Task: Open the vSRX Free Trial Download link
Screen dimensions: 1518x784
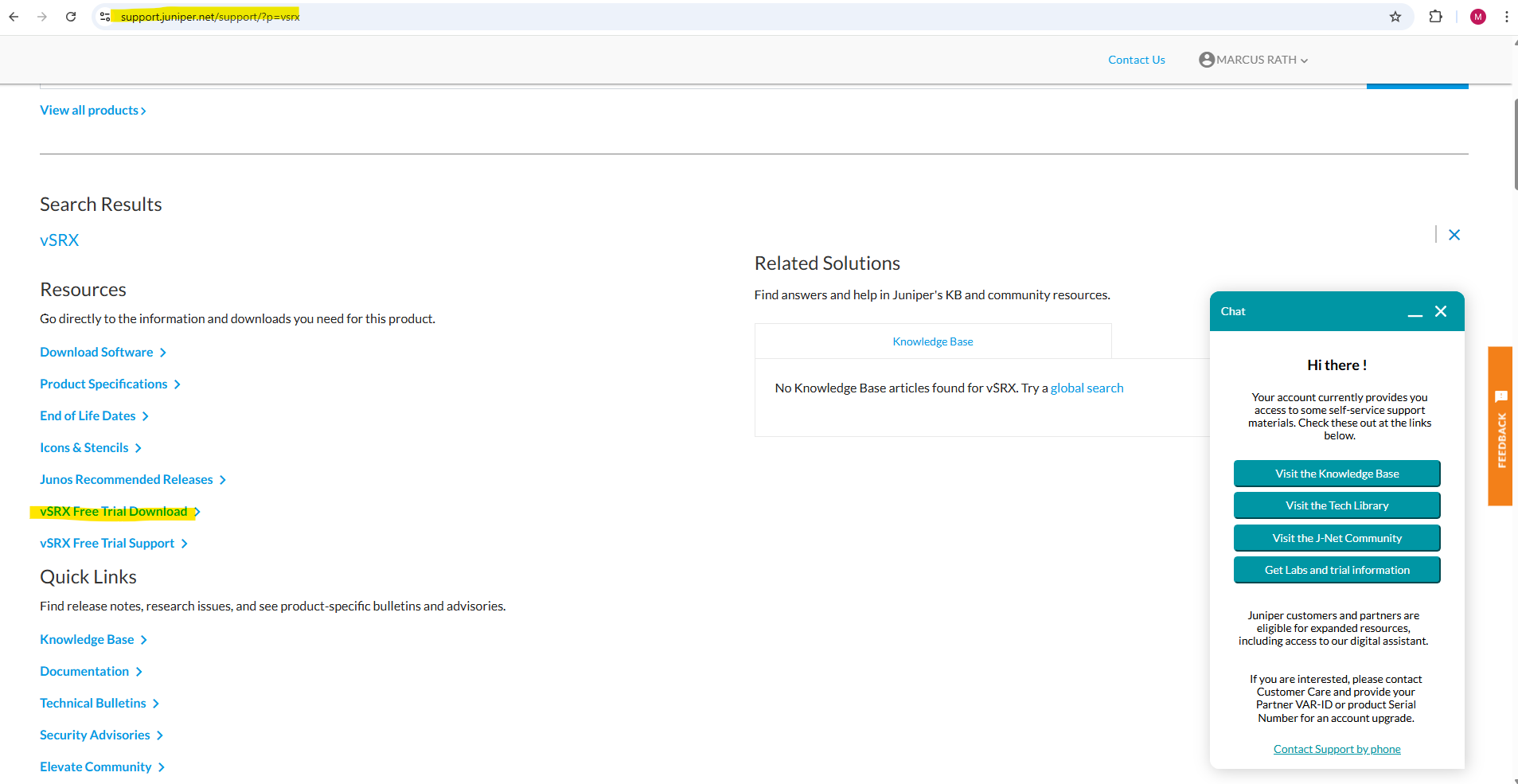Action: coord(119,512)
